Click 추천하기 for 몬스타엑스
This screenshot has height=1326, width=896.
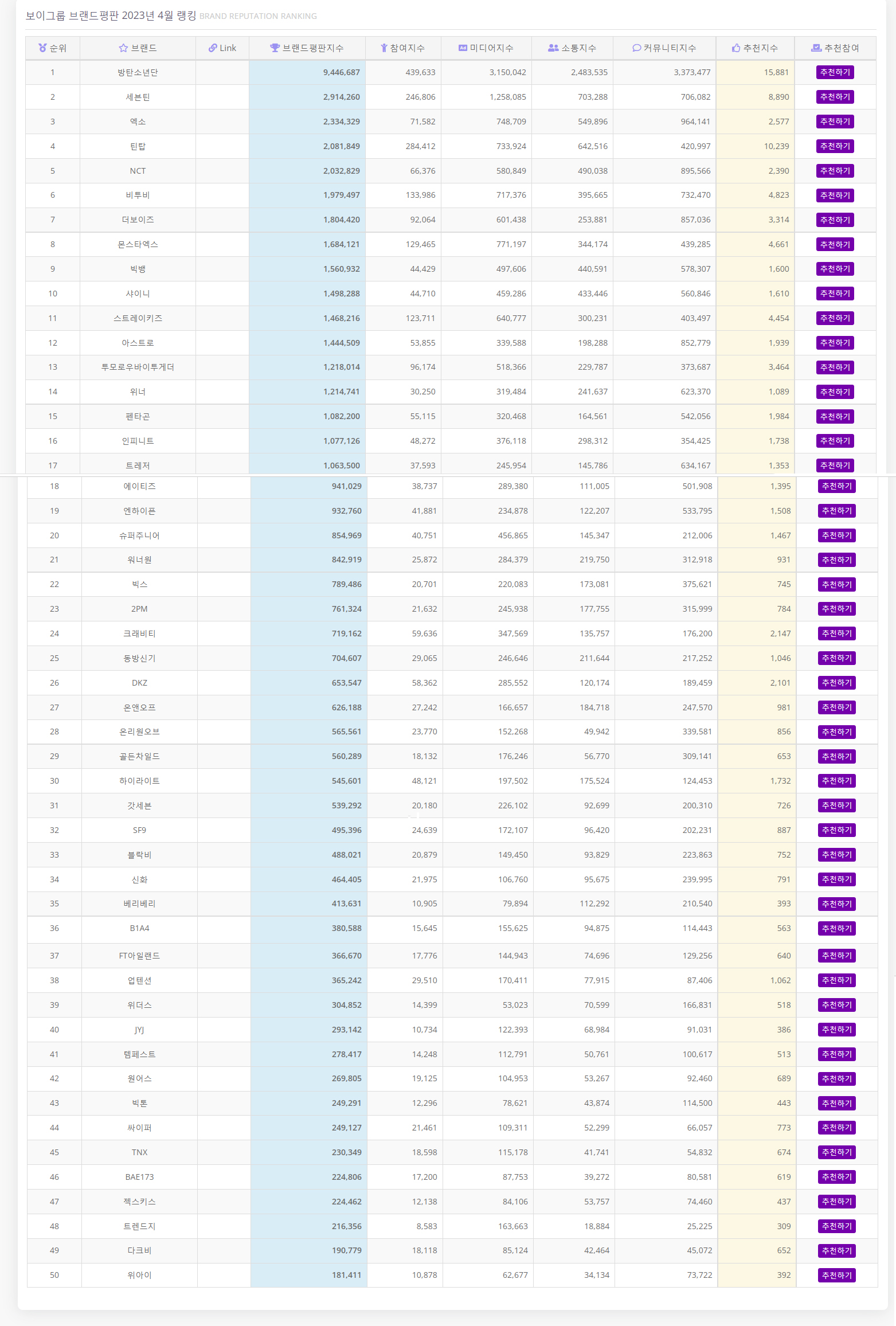point(835,245)
